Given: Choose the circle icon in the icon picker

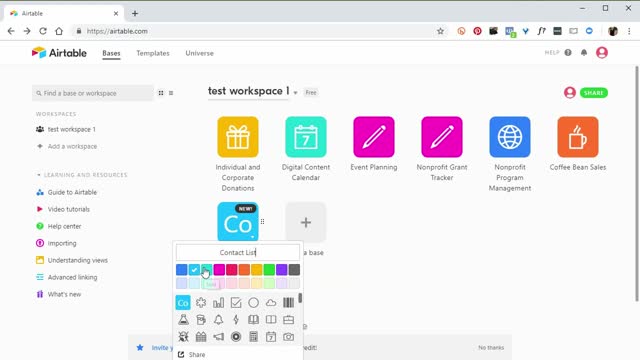Looking at the screenshot, I should tap(253, 302).
